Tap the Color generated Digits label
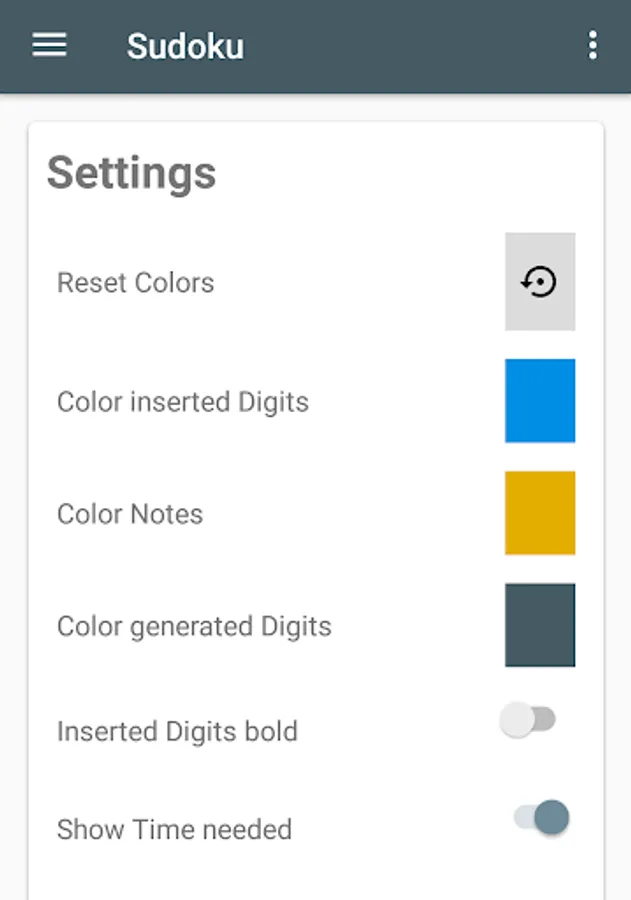 coord(193,627)
